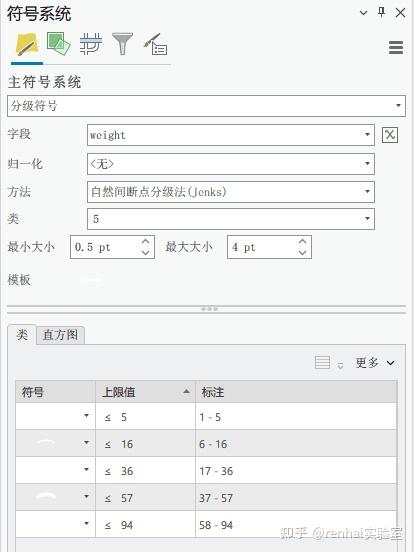Image resolution: width=414 pixels, height=552 pixels.
Task: Toggle auto-hide pin of symbology pane
Action: pos(381,13)
